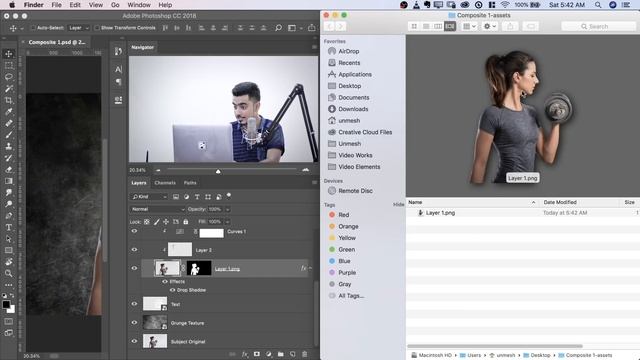
Task: Open the File menu
Action: tap(56, 5)
